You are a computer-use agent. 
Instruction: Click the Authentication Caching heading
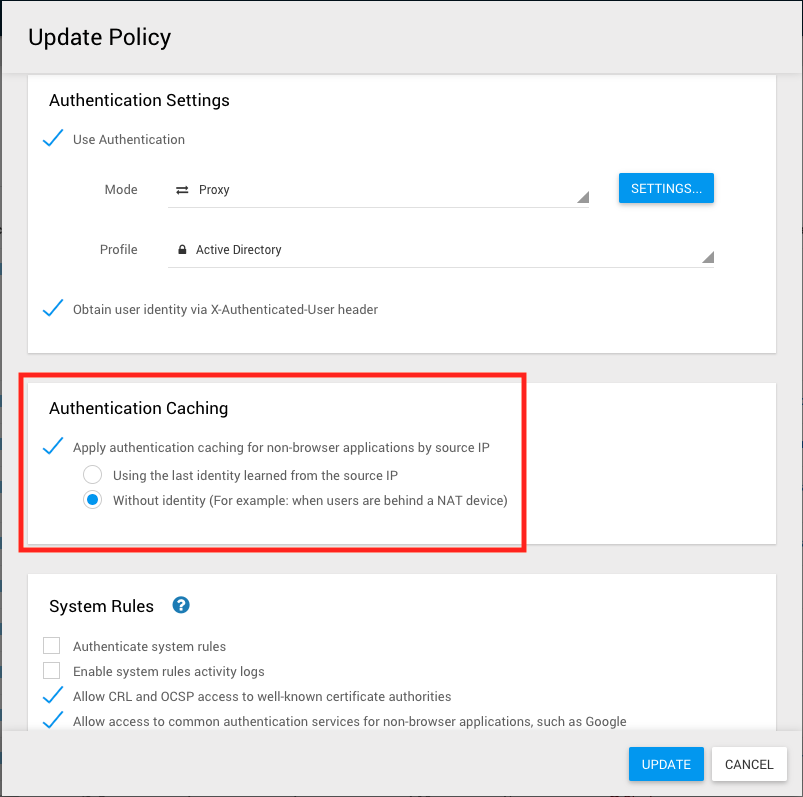(139, 408)
